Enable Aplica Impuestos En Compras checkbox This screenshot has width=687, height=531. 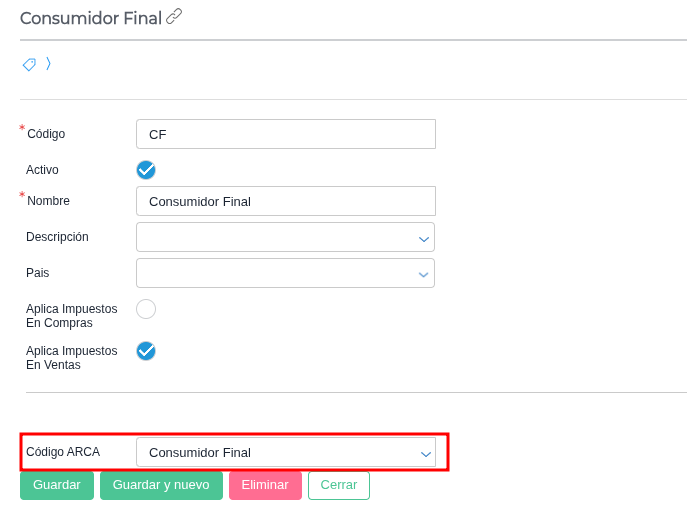click(146, 309)
